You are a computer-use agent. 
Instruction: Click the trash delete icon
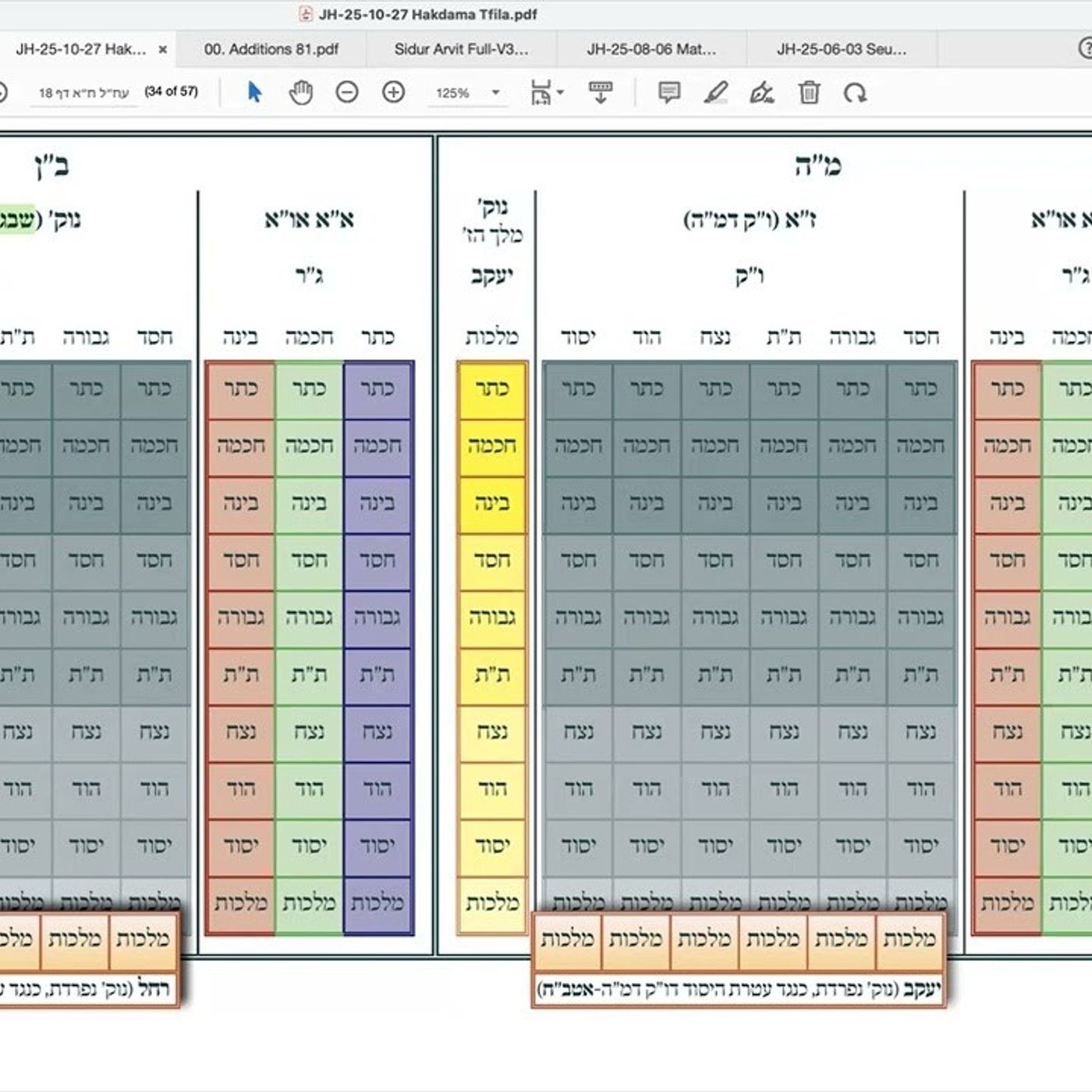pyautogui.click(x=809, y=93)
